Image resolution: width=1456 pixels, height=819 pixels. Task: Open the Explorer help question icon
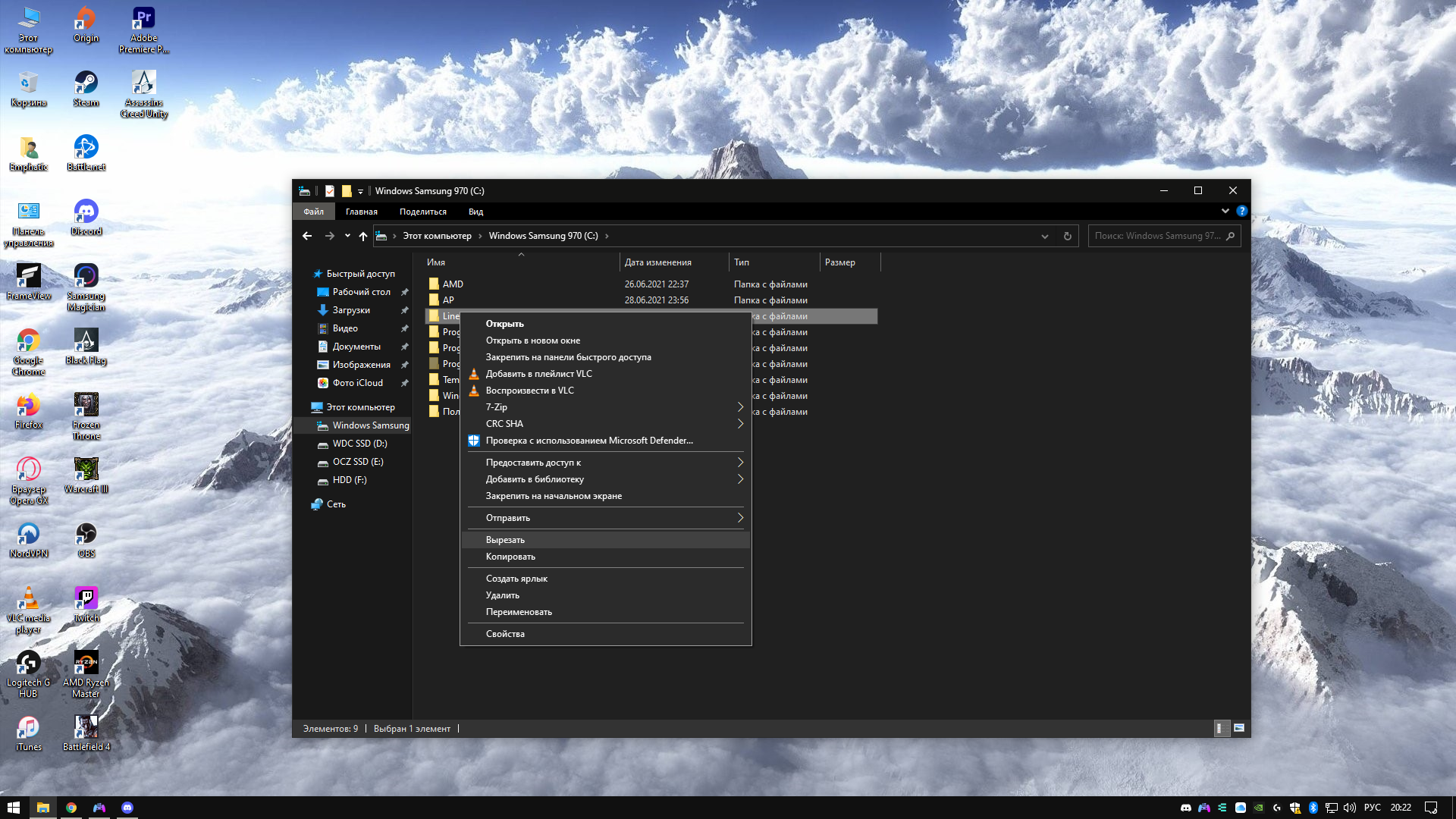point(1241,211)
